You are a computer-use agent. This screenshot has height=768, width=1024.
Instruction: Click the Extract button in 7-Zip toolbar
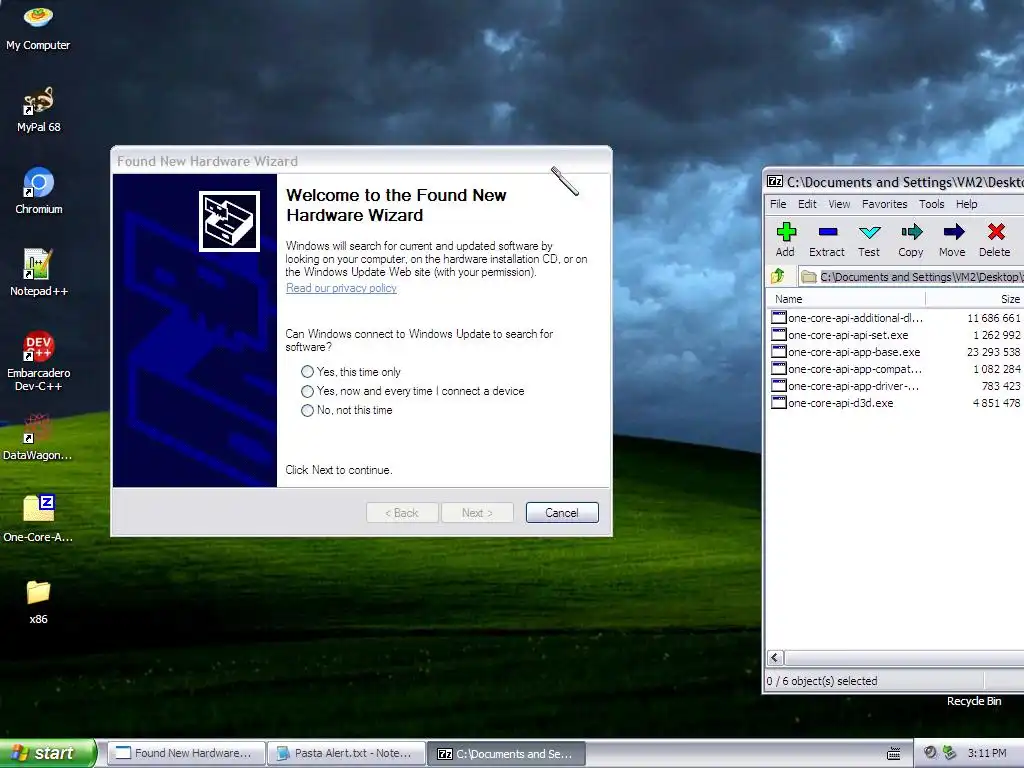827,240
